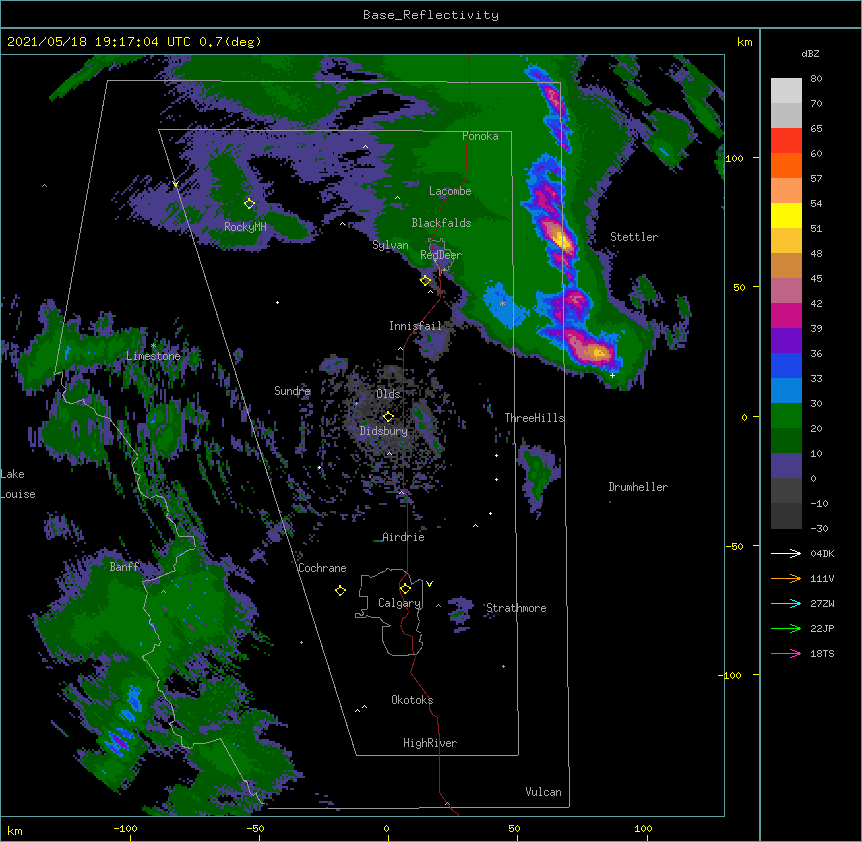Click the Didsbury label

[384, 431]
